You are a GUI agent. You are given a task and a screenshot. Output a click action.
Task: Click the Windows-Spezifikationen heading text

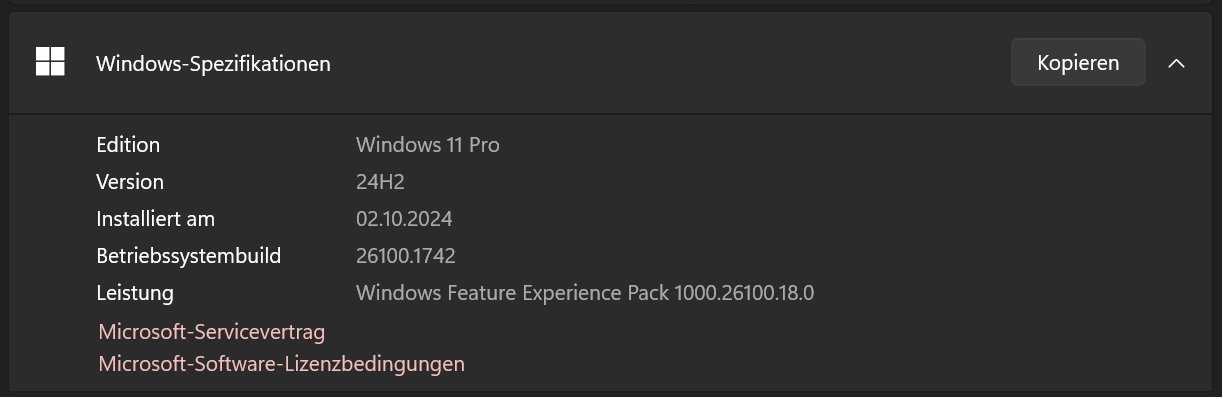[213, 63]
